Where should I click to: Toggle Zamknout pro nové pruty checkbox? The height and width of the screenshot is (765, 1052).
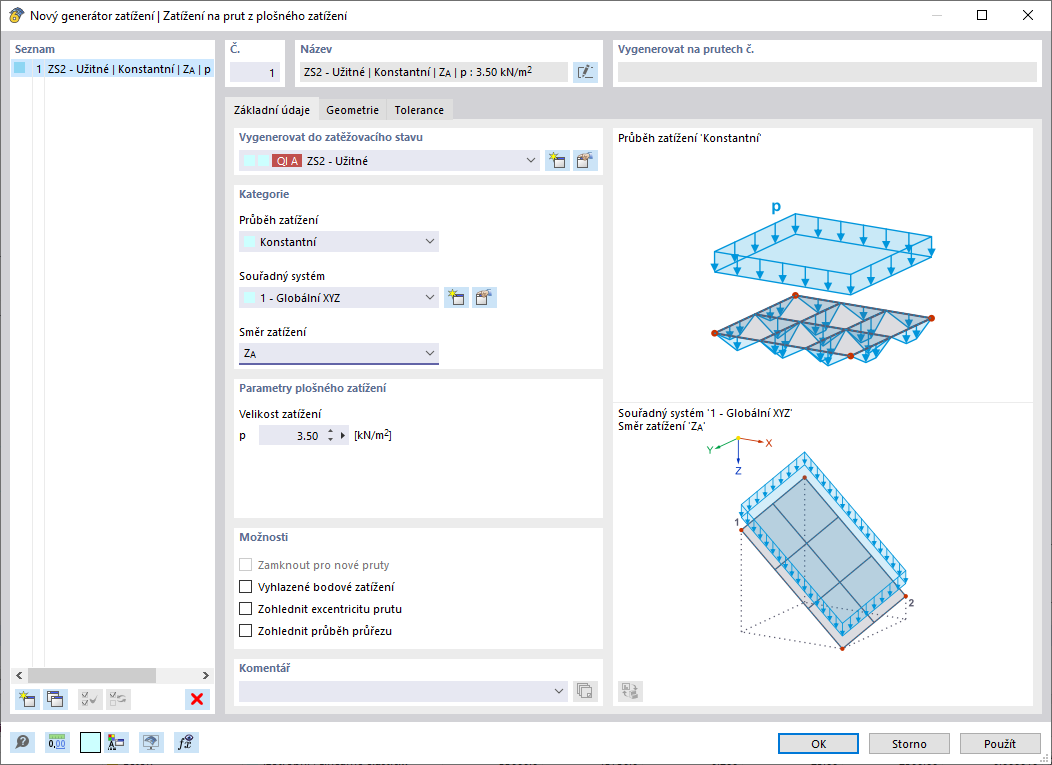tap(246, 565)
